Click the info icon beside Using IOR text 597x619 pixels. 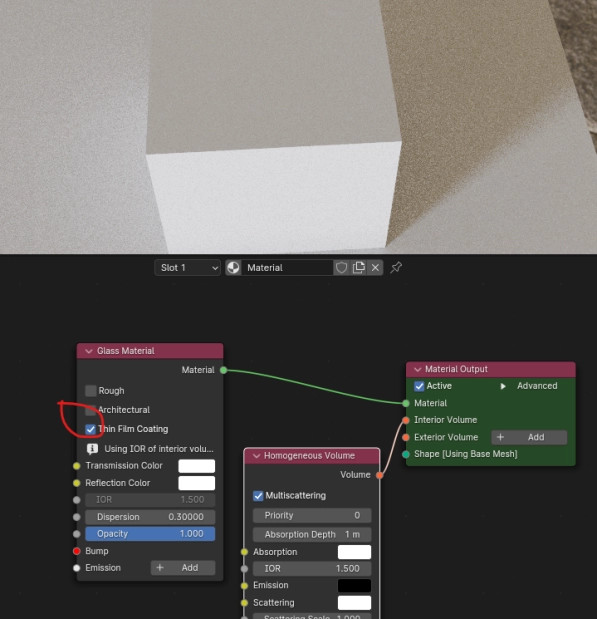coord(92,448)
